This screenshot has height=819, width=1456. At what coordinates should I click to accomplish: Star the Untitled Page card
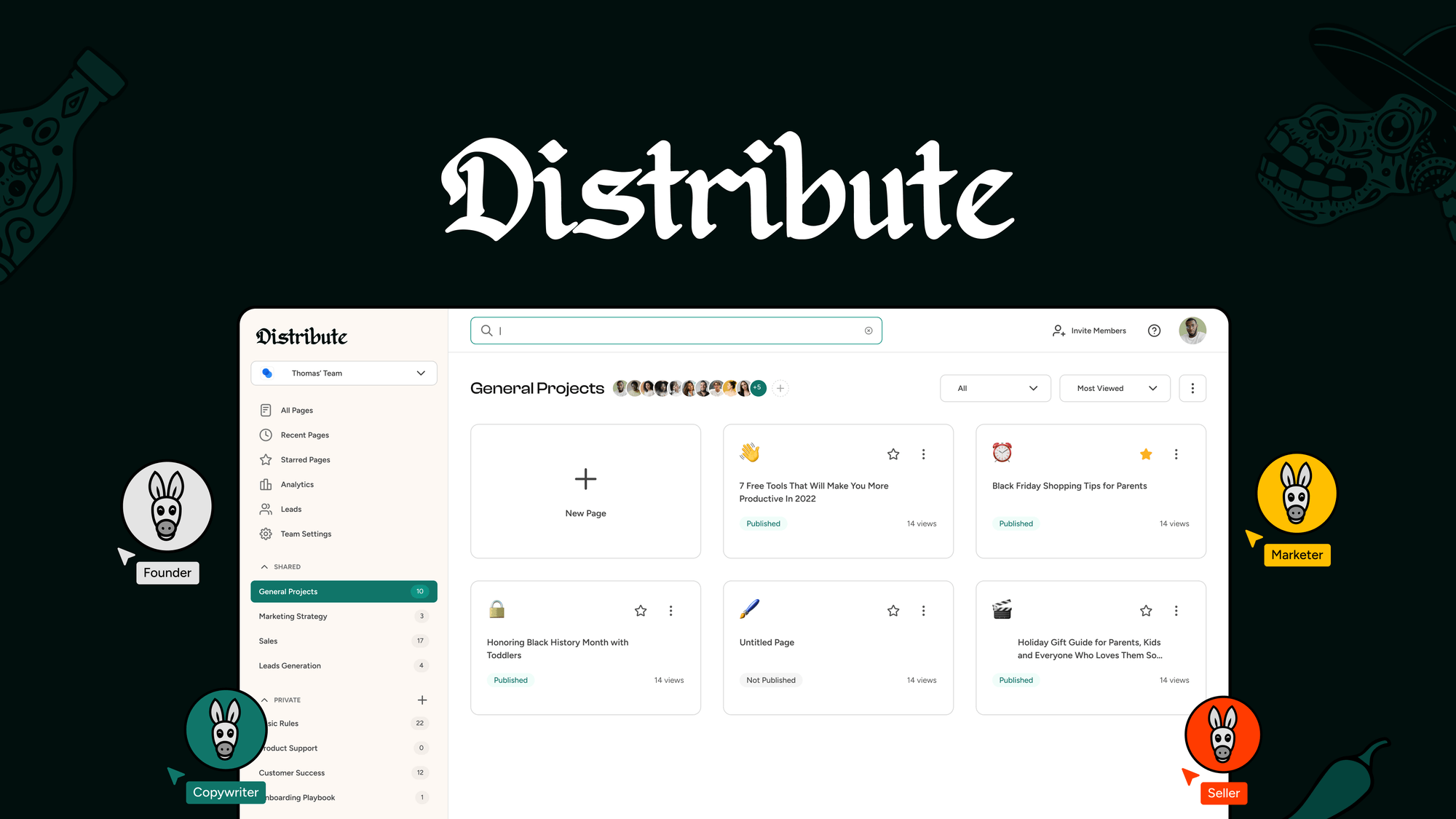click(x=893, y=611)
